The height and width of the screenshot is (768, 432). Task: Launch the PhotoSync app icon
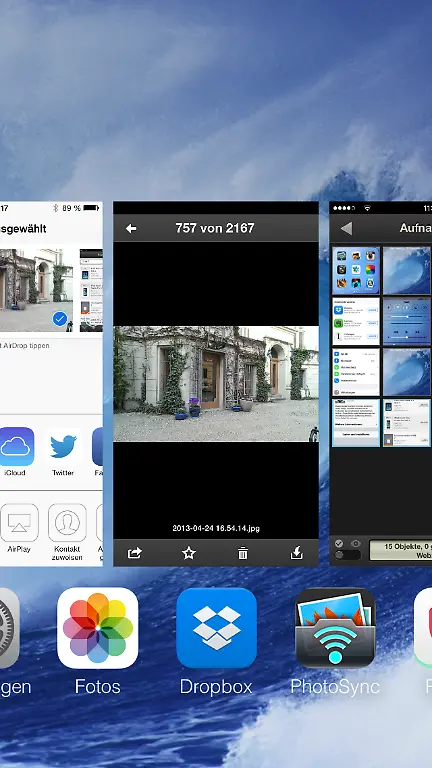tap(335, 628)
